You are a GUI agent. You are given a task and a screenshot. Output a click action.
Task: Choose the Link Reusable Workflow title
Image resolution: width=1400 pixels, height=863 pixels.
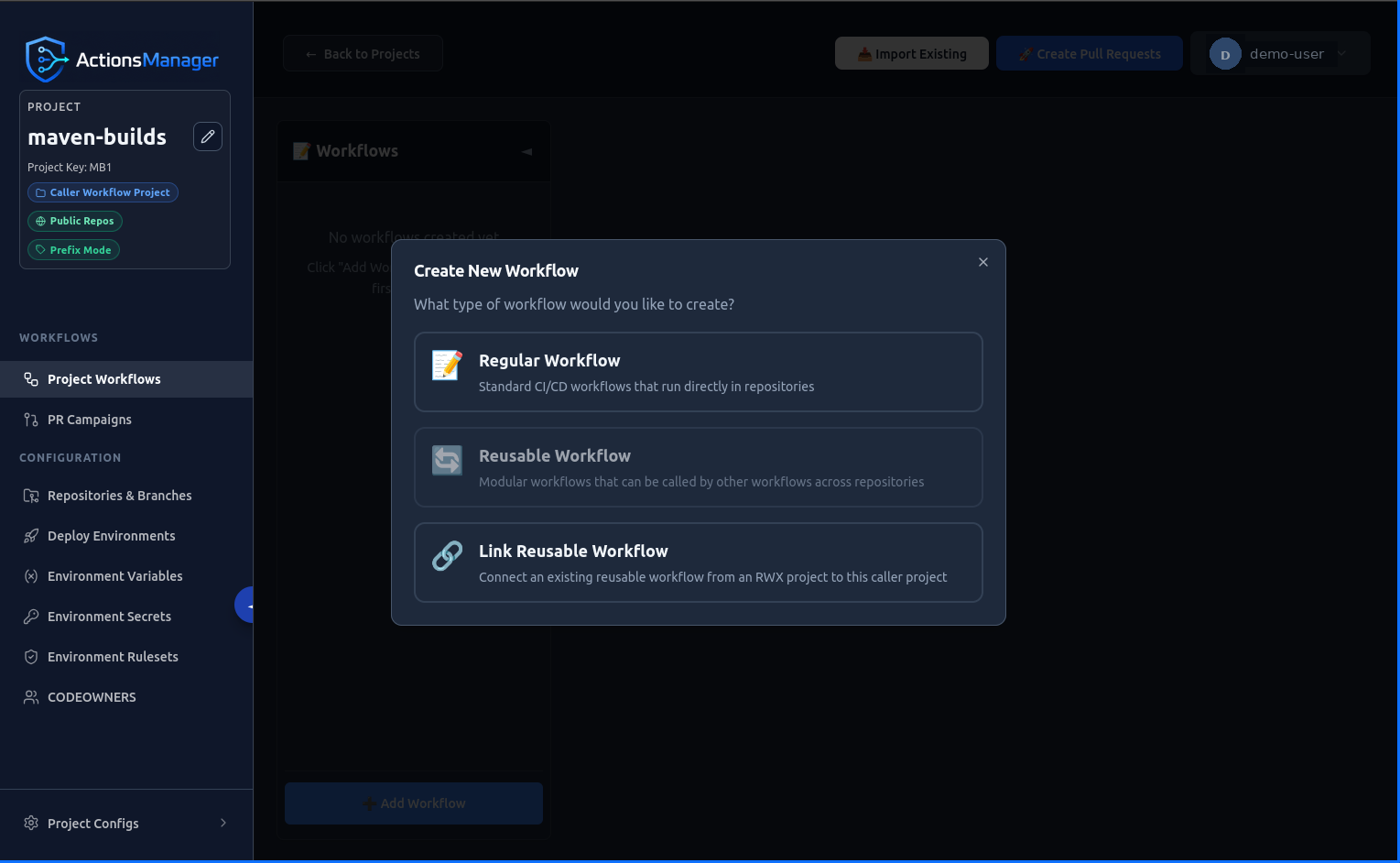(573, 552)
